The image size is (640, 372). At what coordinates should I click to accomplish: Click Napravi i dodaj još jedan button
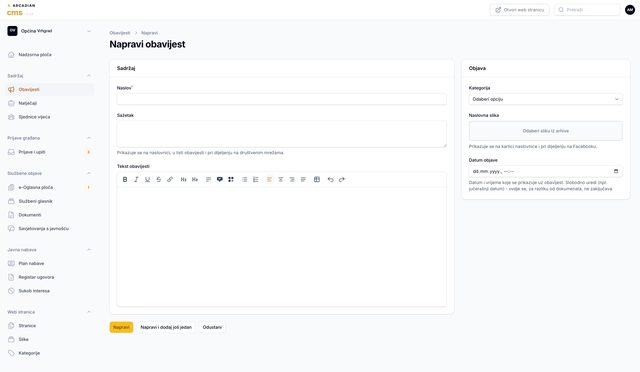point(166,327)
